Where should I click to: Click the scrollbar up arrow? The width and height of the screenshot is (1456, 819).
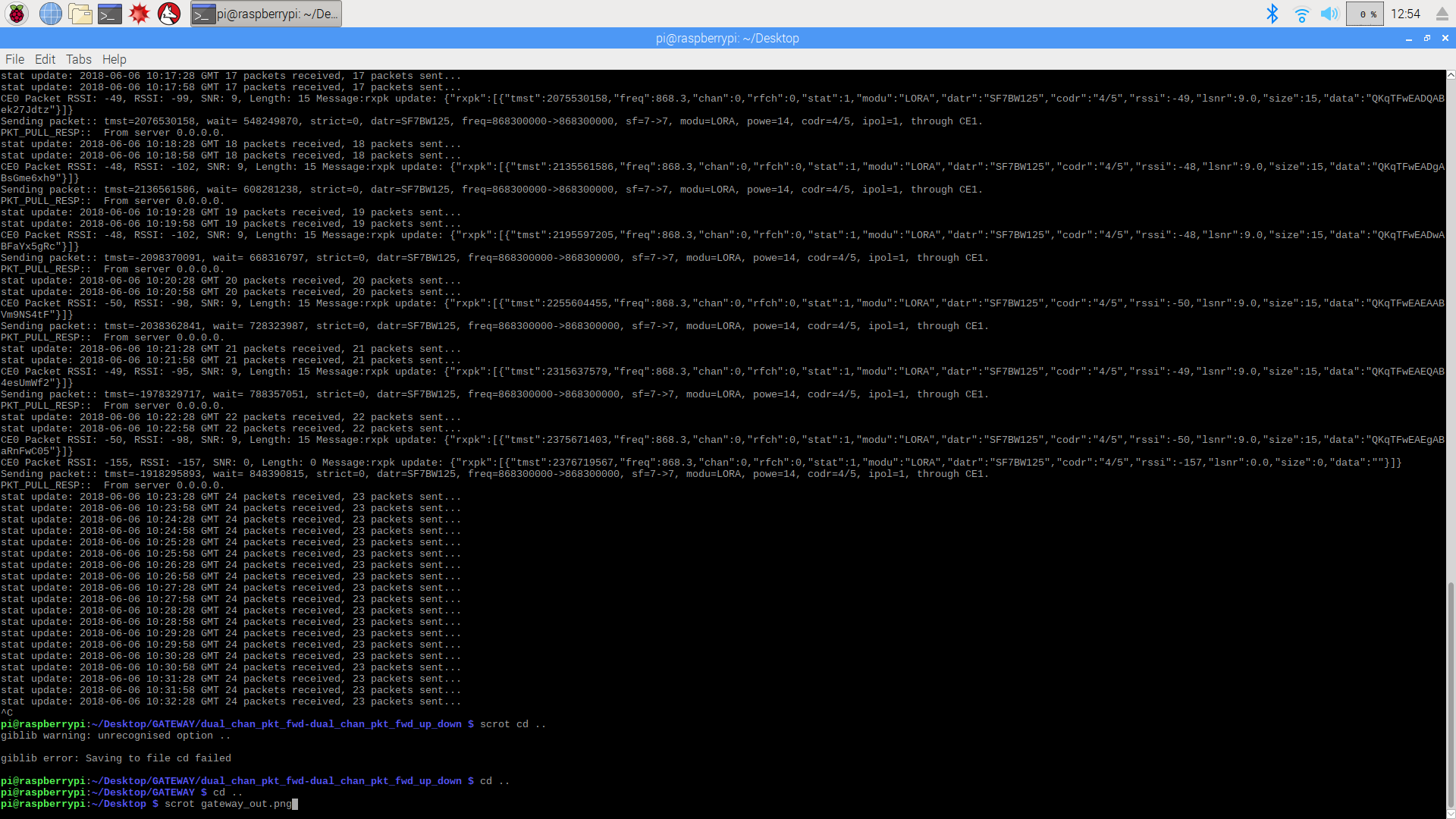tap(1451, 75)
